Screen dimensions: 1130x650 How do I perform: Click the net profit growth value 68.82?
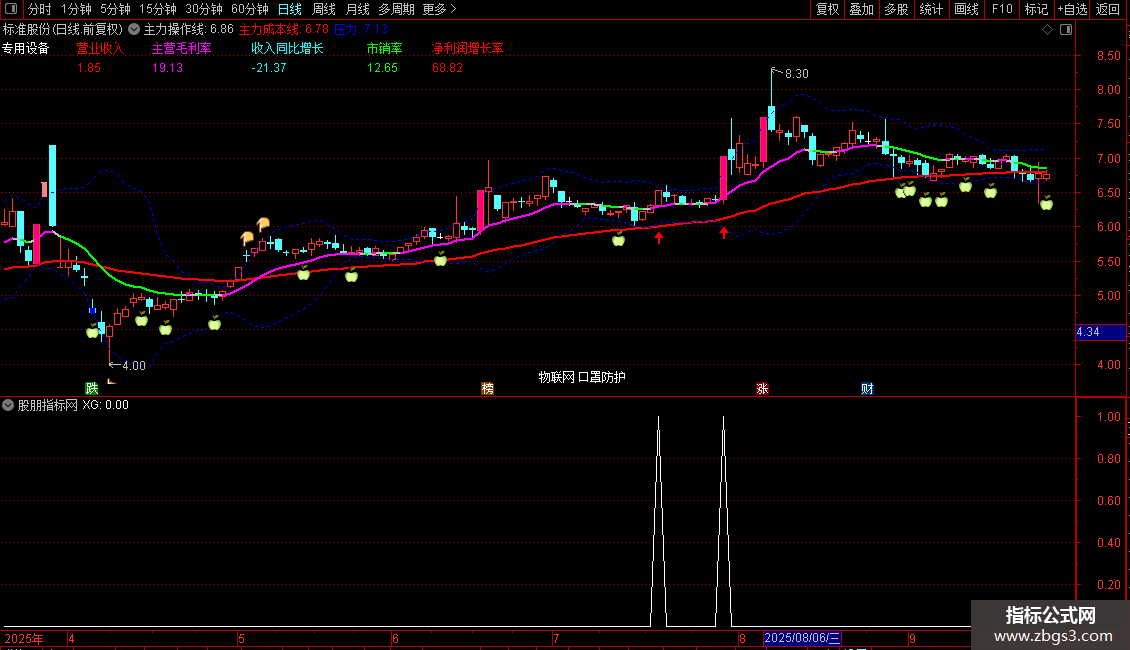point(448,68)
